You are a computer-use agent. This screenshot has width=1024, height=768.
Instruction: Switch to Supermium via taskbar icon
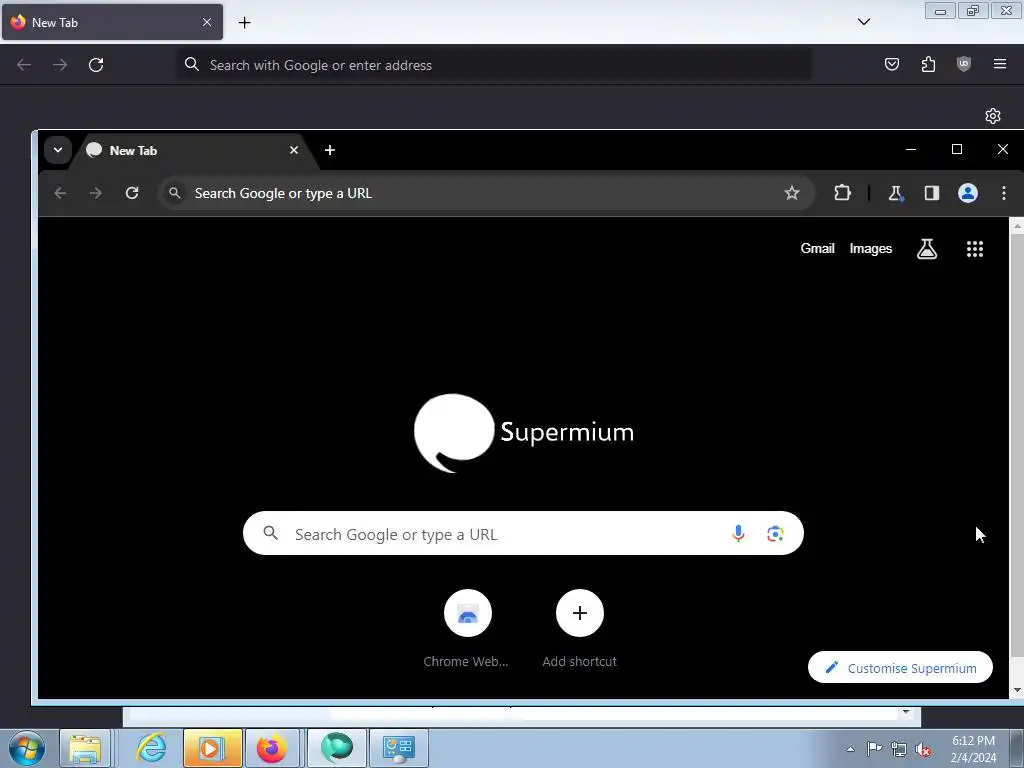337,748
